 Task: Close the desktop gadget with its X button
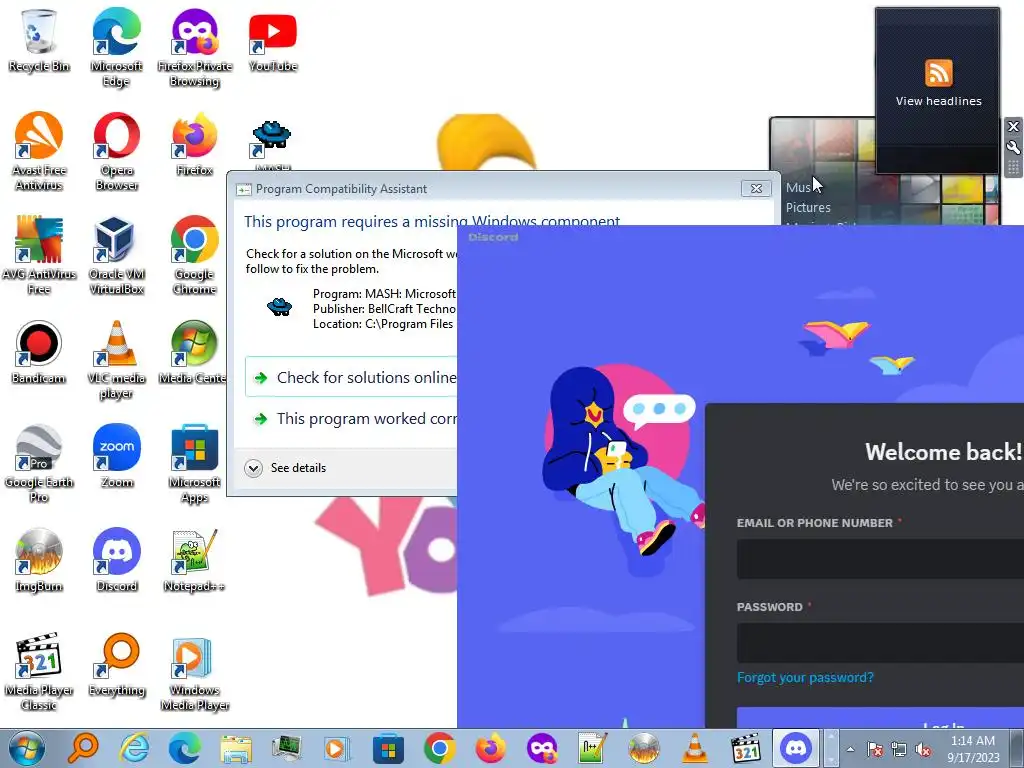point(1013,126)
